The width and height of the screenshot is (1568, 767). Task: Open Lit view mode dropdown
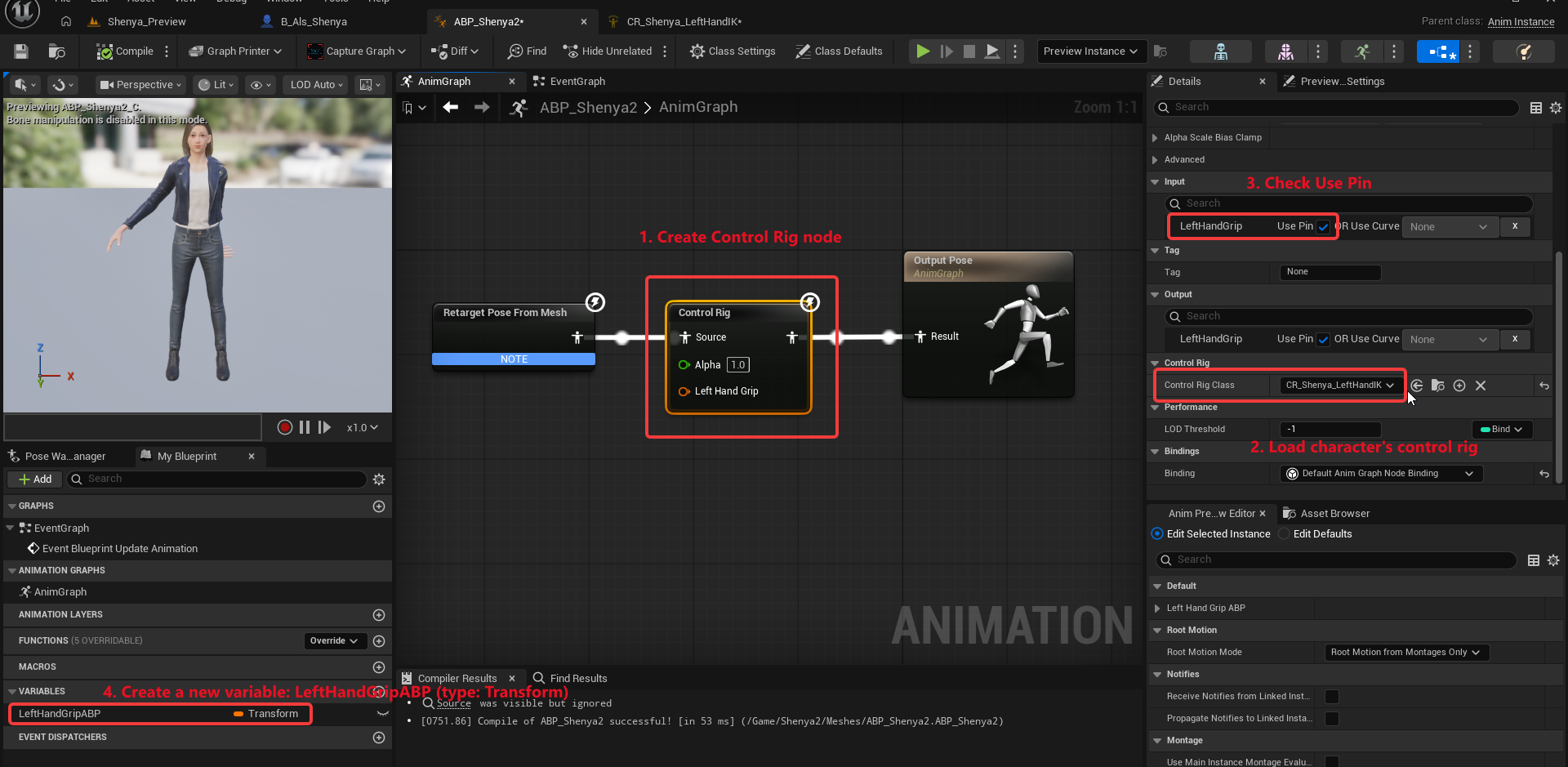coord(216,85)
